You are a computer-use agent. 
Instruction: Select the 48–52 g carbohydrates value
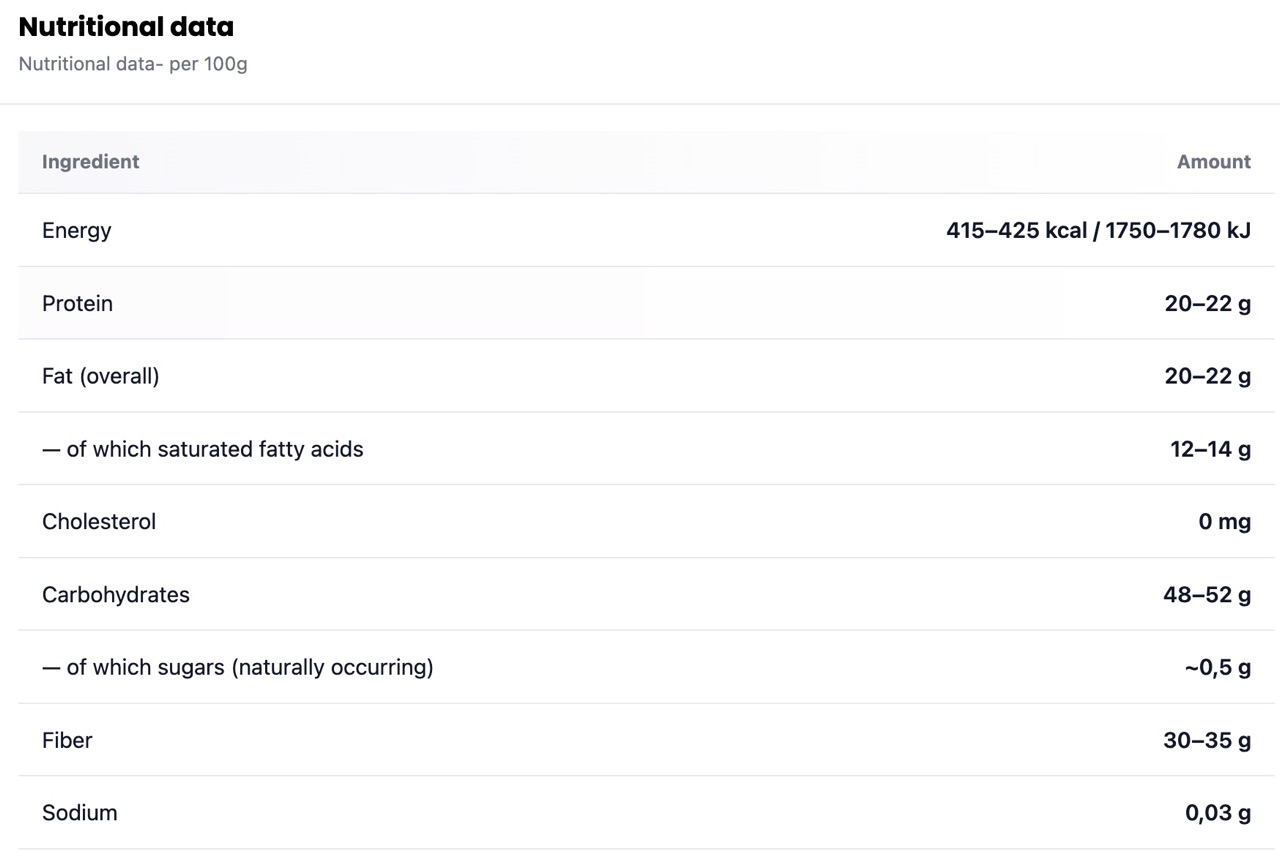[1207, 595]
